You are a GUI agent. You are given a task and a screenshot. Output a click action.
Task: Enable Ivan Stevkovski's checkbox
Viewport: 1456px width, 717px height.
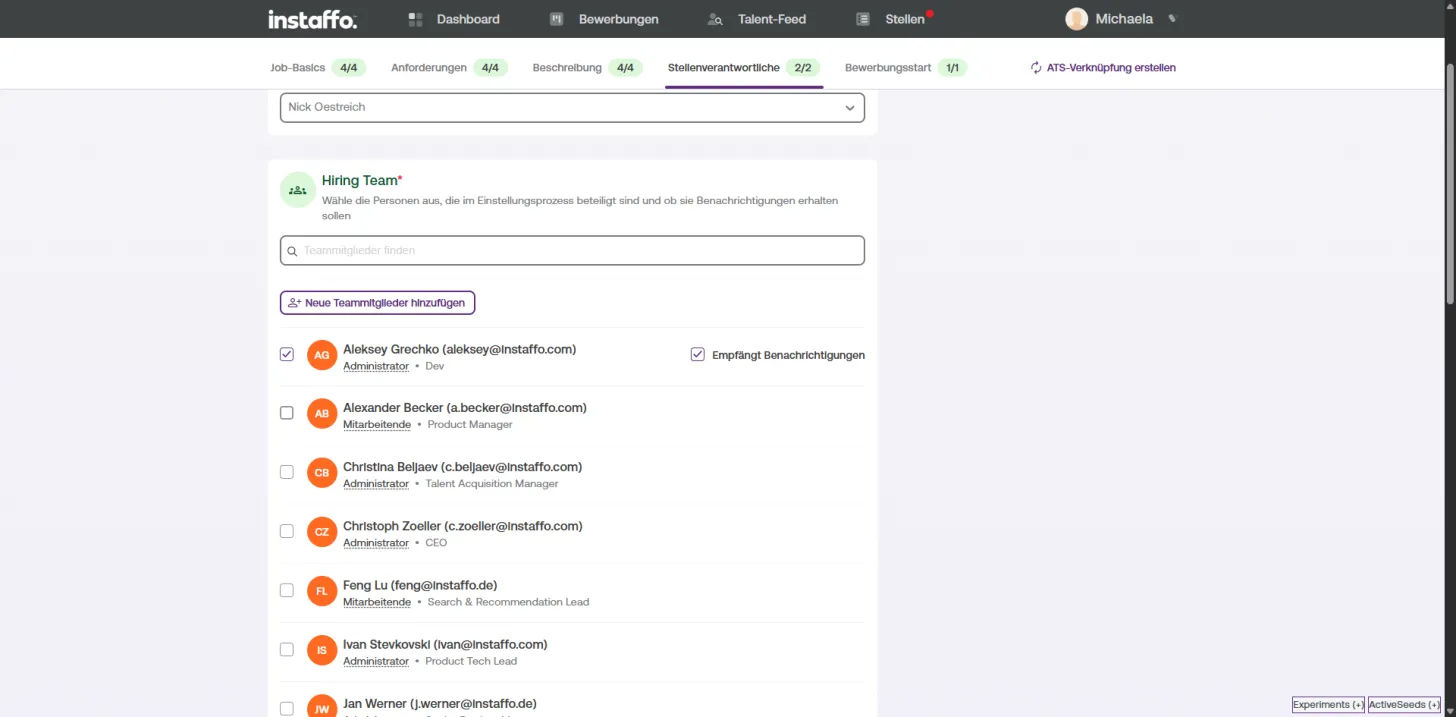[x=287, y=649]
